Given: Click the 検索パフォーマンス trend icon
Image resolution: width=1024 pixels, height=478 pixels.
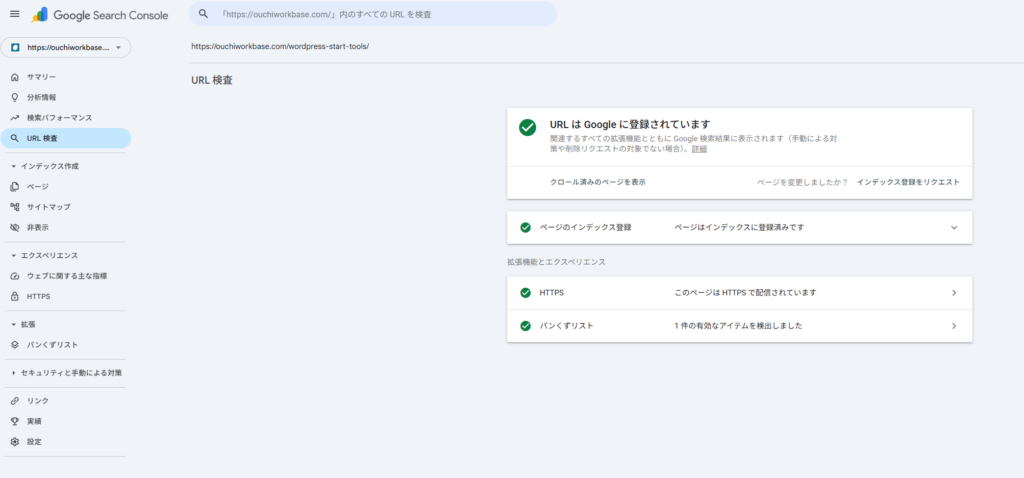Looking at the screenshot, I should tap(15, 118).
